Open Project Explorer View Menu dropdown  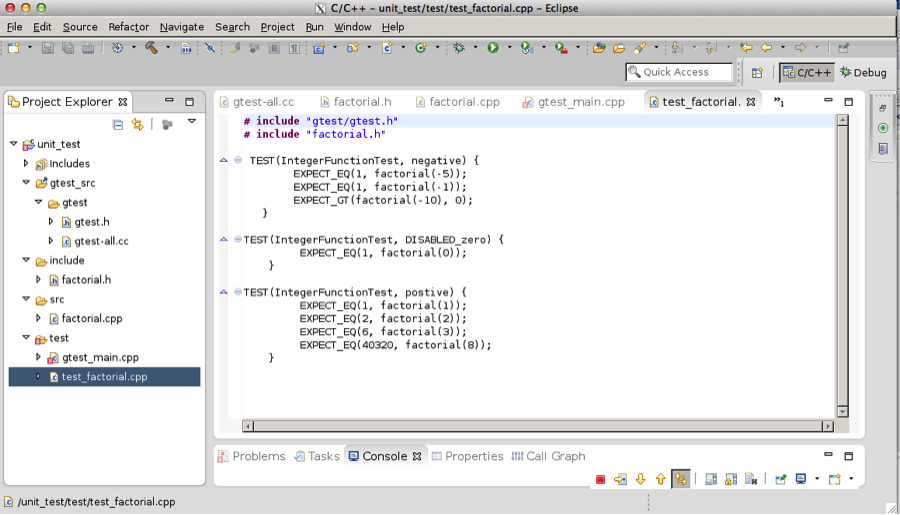192,122
